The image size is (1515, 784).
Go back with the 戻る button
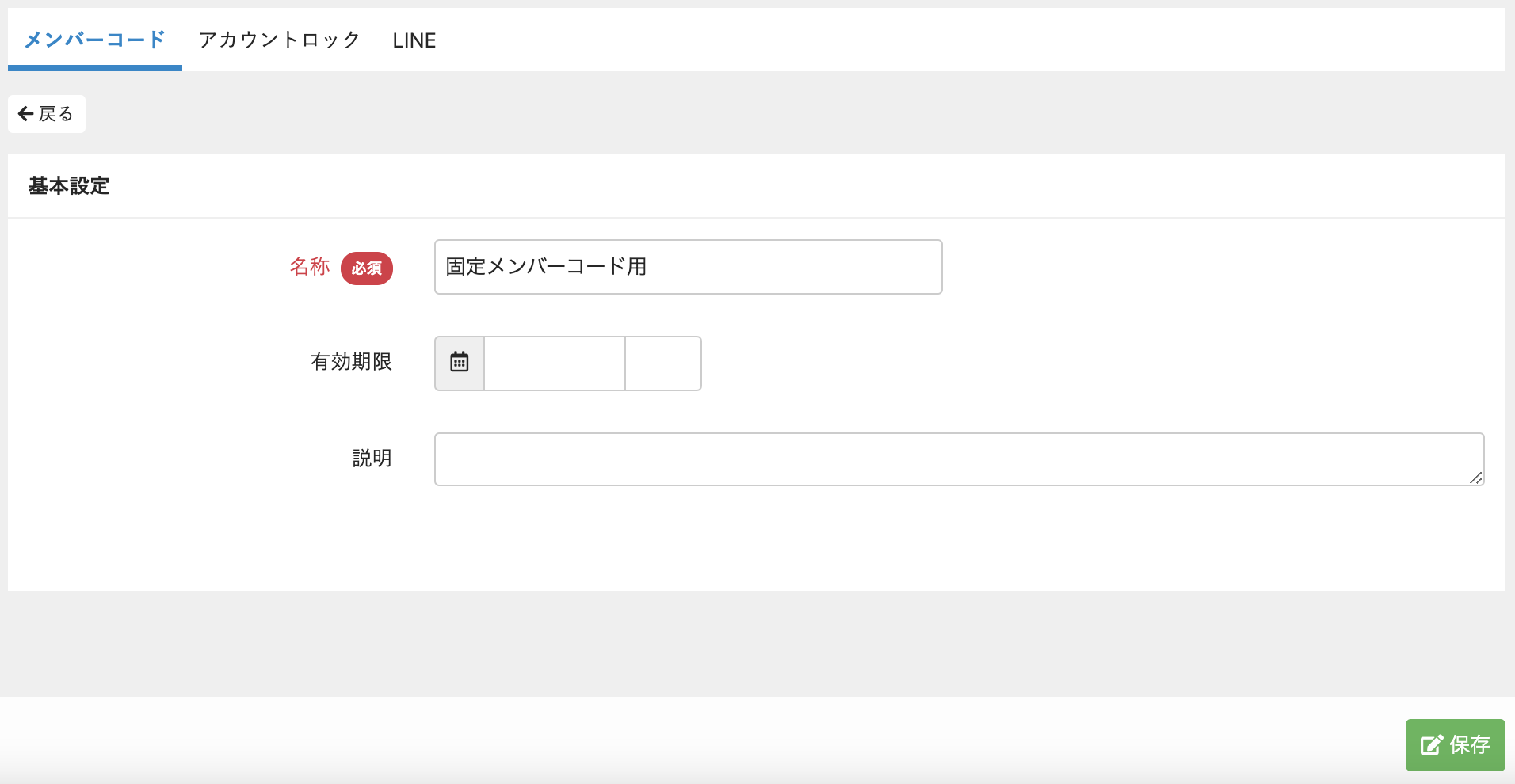point(47,114)
